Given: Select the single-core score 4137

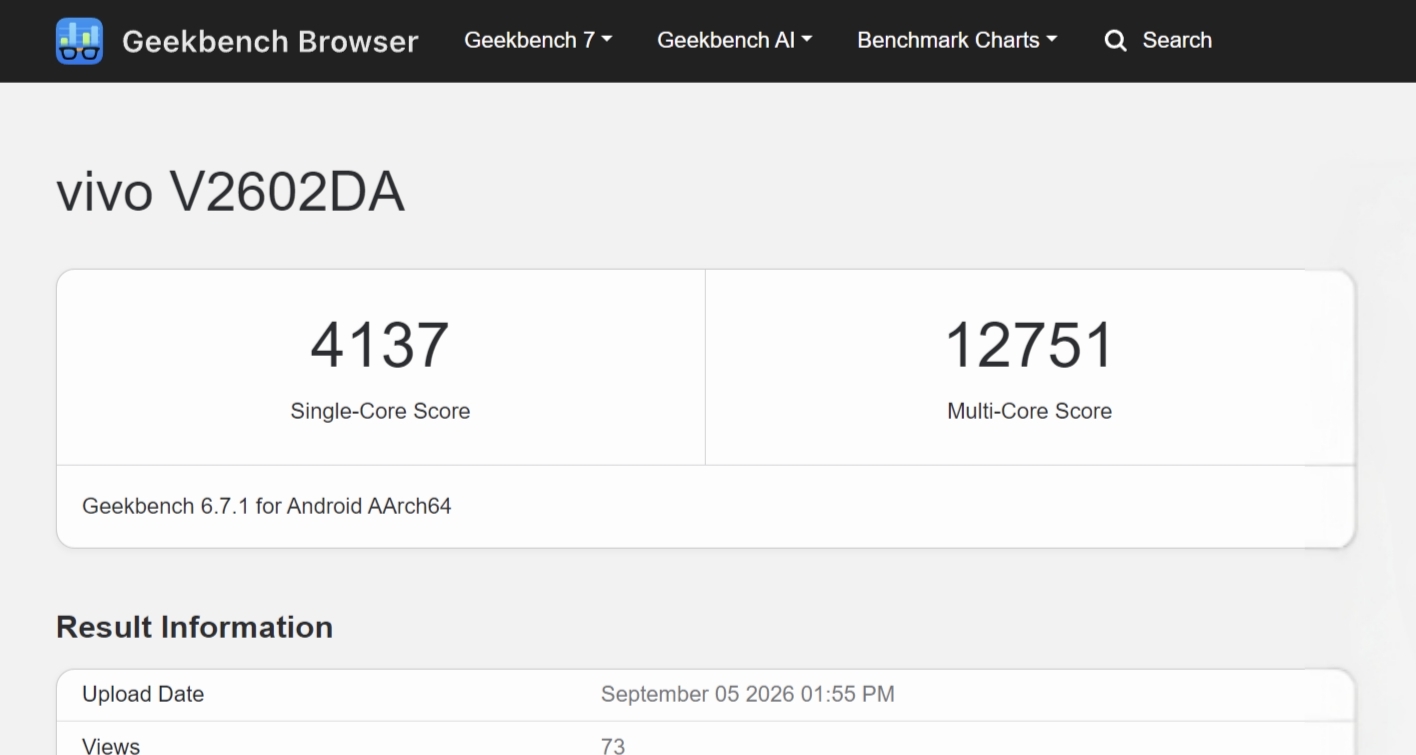Looking at the screenshot, I should point(380,345).
